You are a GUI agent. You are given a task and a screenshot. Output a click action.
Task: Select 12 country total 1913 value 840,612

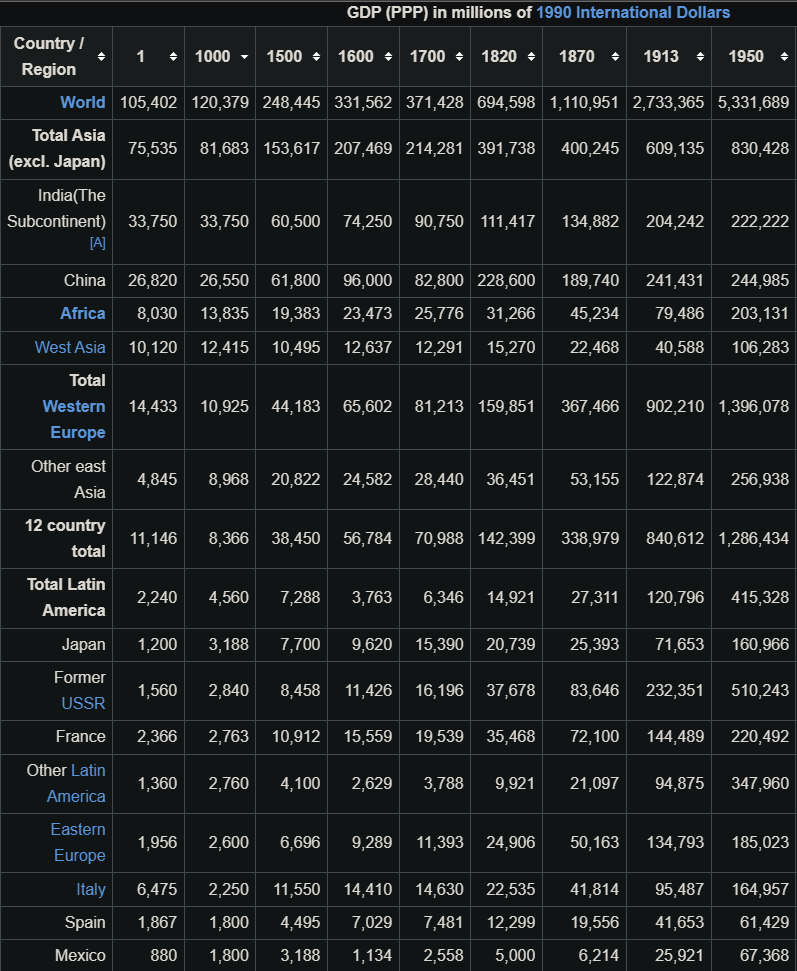coord(675,538)
